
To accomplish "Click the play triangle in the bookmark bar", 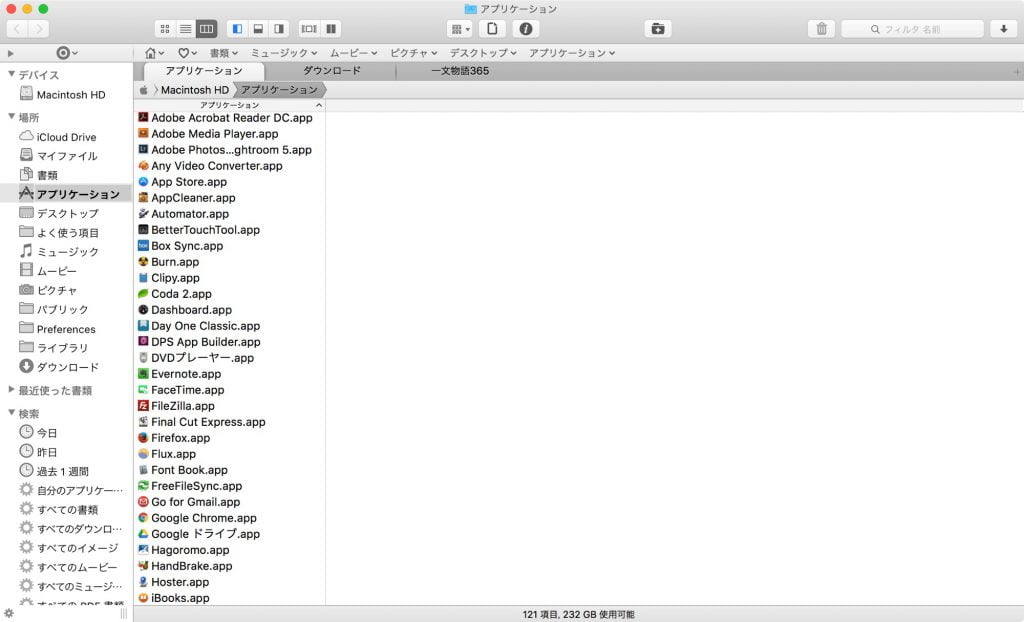I will tap(10, 54).
